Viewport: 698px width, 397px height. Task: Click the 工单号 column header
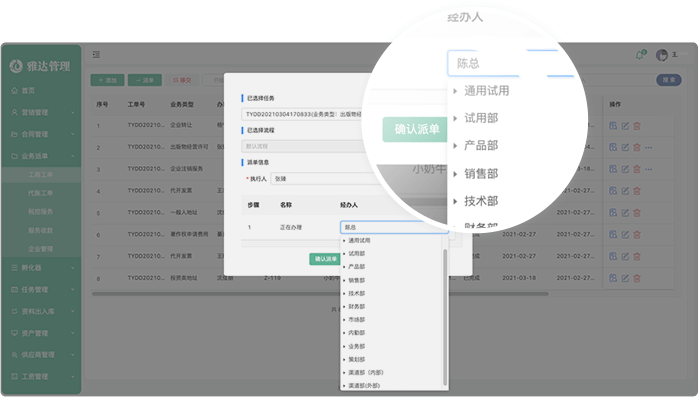pos(136,104)
